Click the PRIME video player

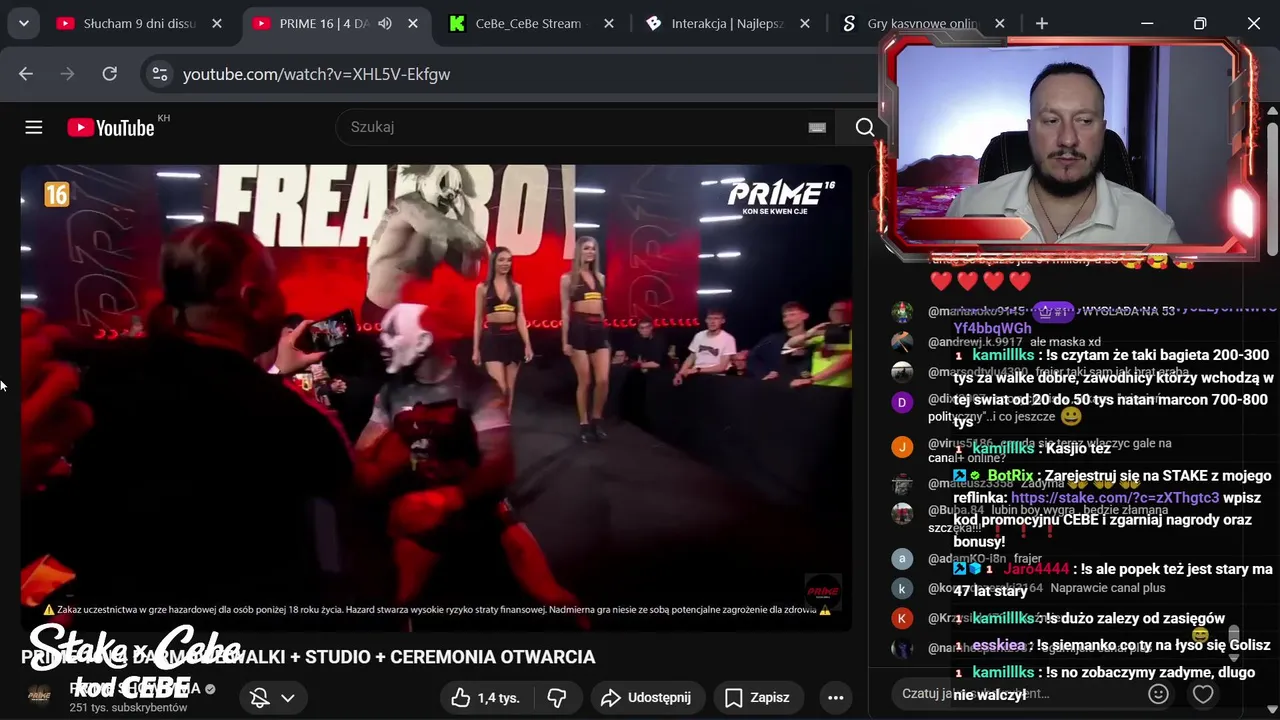click(x=436, y=398)
